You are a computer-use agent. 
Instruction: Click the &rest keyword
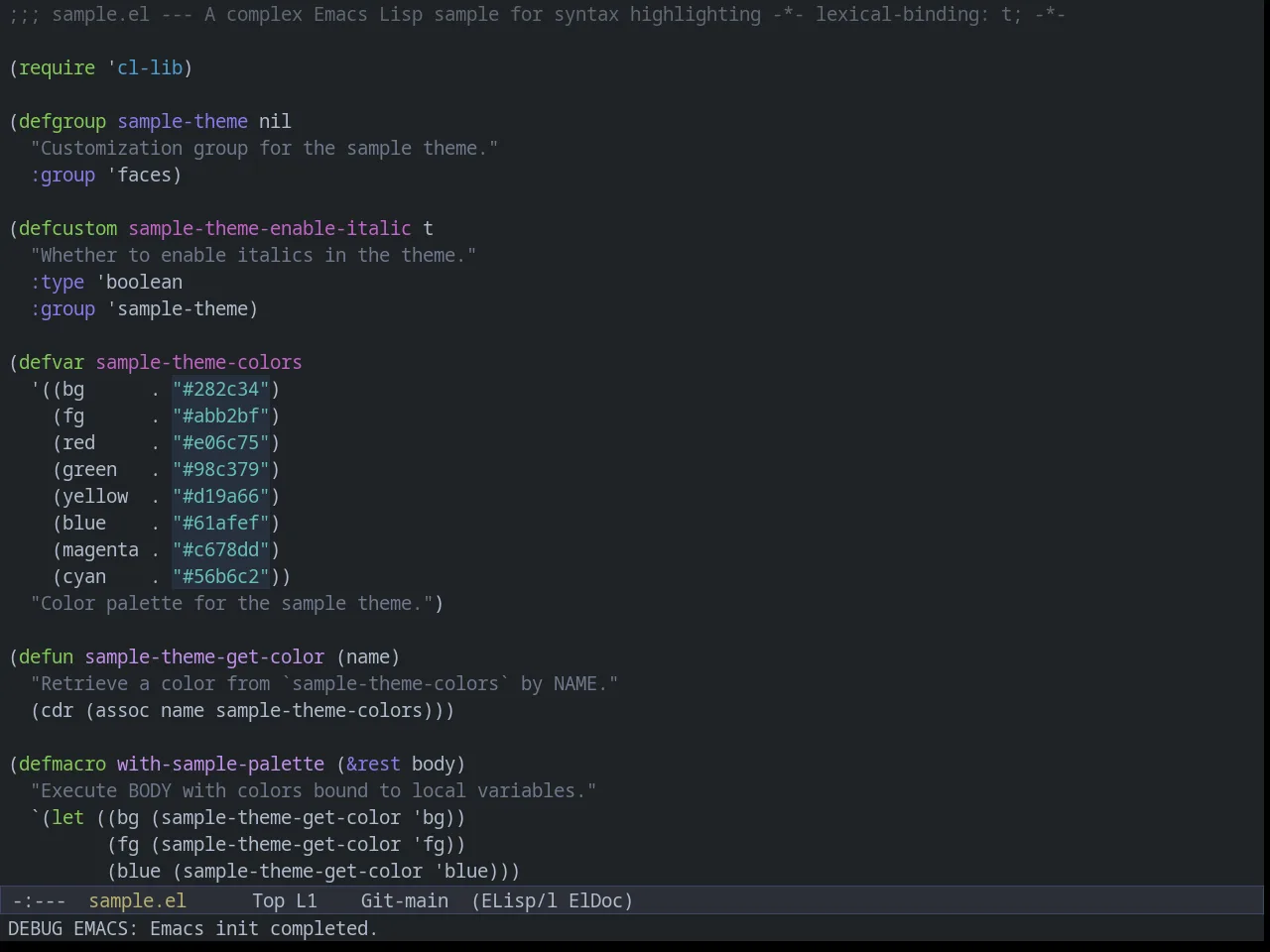(373, 764)
